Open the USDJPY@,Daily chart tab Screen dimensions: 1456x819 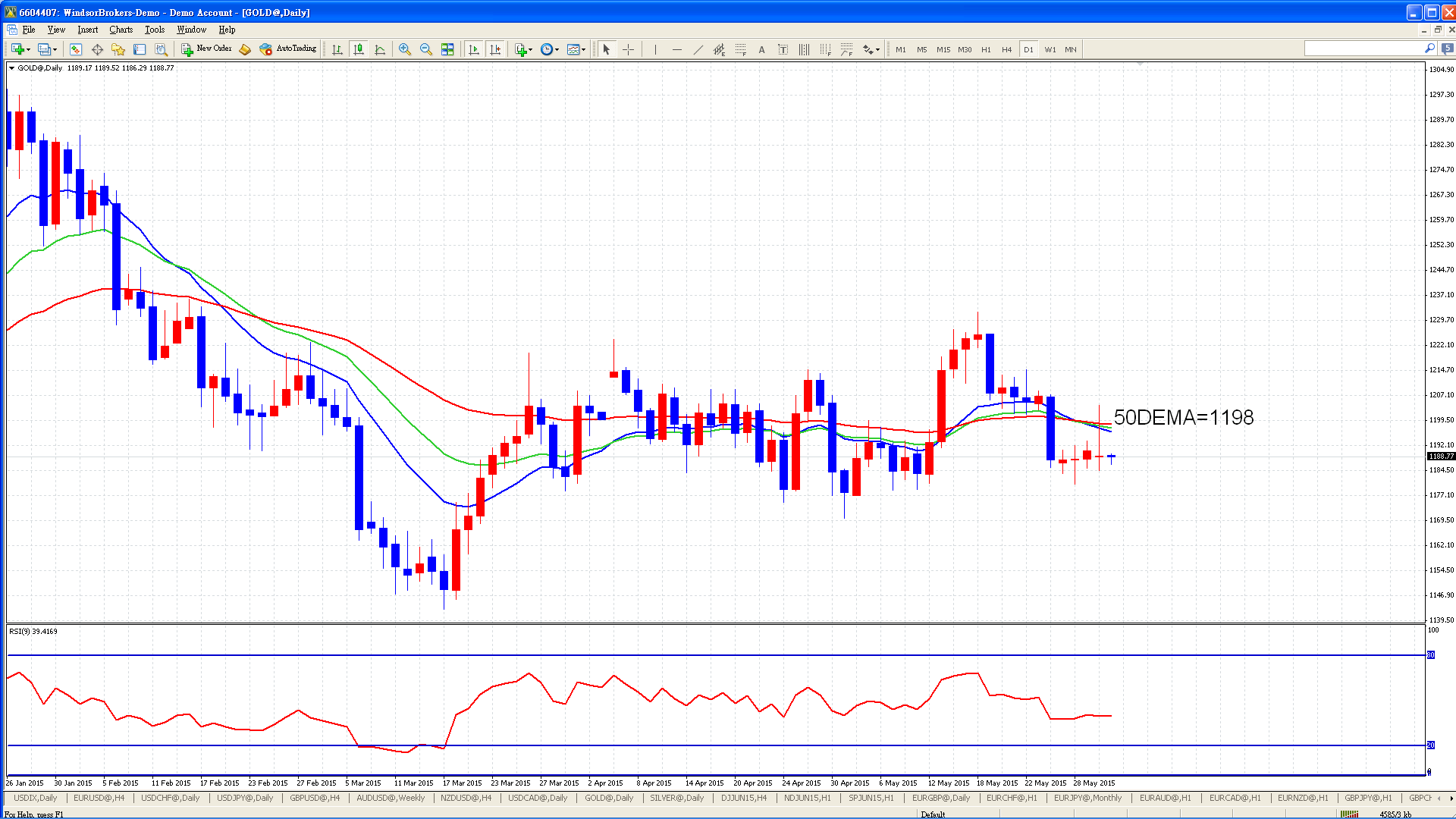(245, 798)
